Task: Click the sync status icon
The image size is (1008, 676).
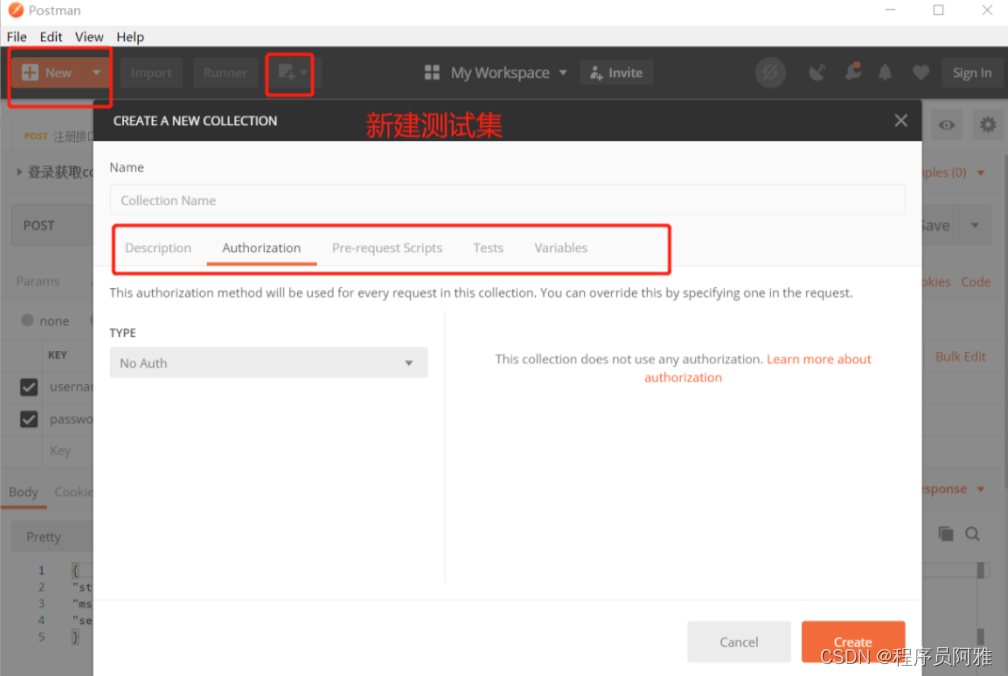Action: [x=770, y=73]
